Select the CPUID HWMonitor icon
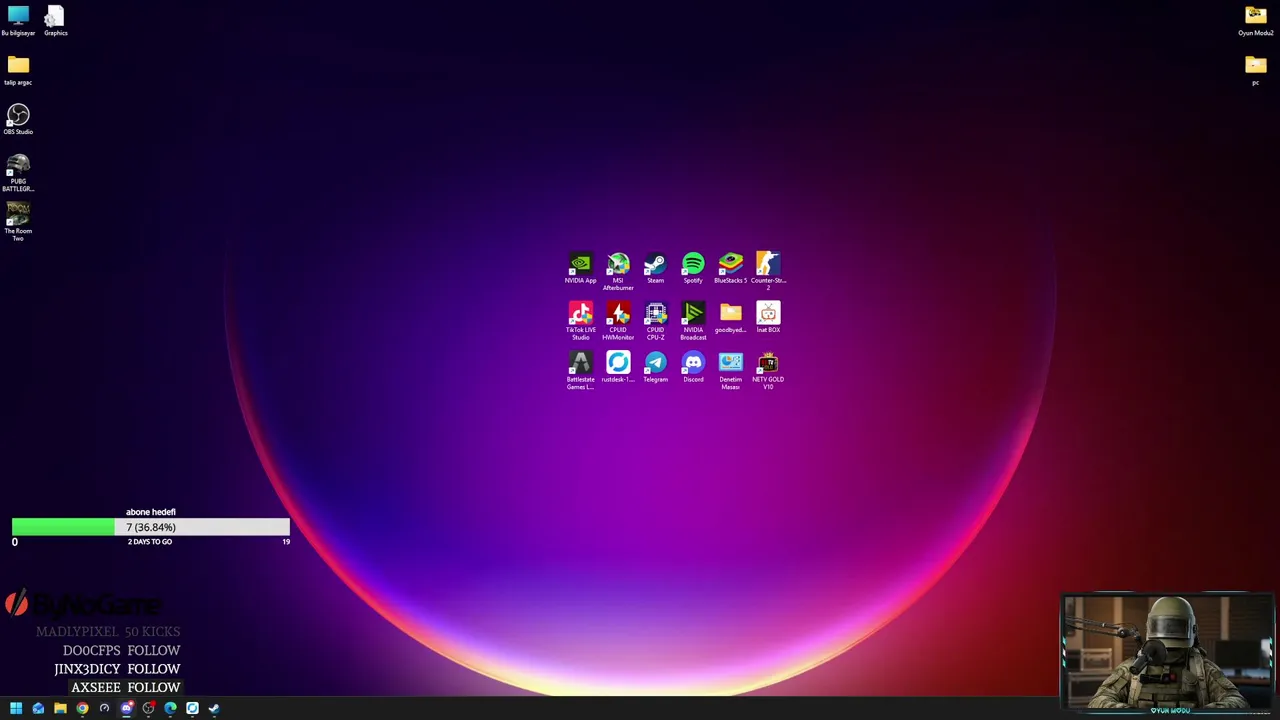 click(618, 321)
